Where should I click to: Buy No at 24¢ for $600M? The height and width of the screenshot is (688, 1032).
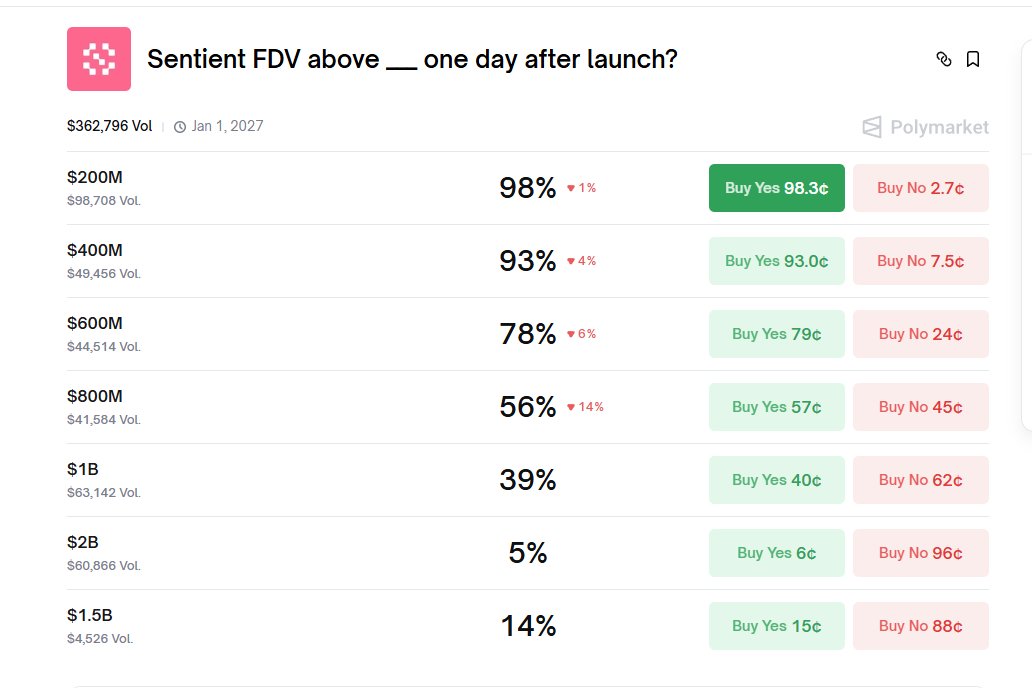tap(920, 334)
